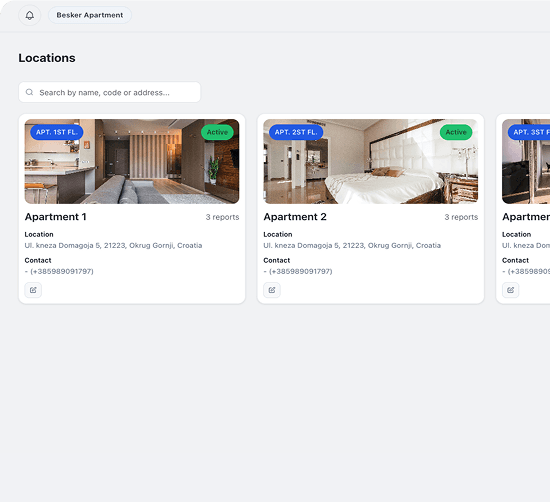The height and width of the screenshot is (502, 550).
Task: Open the Apartment 2 bedroom photo
Action: pyautogui.click(x=370, y=161)
